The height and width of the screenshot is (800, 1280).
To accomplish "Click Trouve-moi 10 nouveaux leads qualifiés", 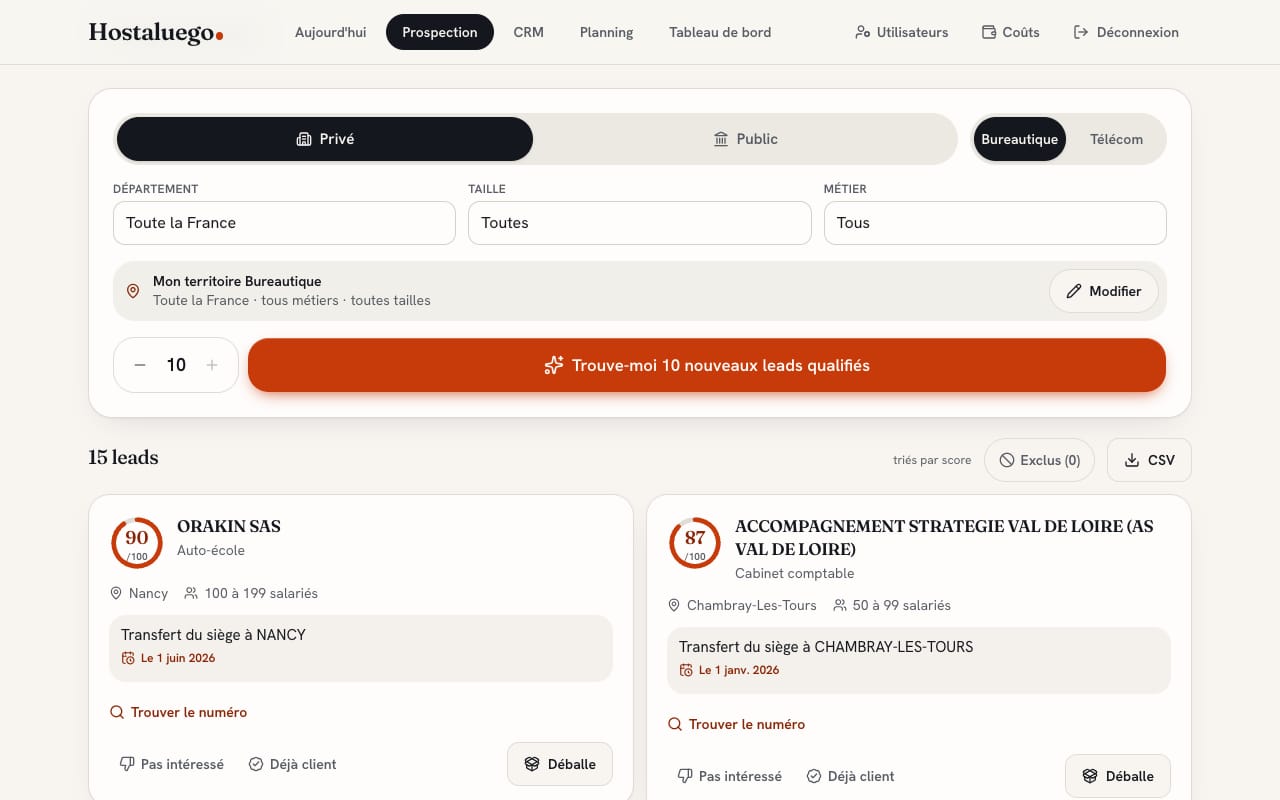I will [x=707, y=365].
